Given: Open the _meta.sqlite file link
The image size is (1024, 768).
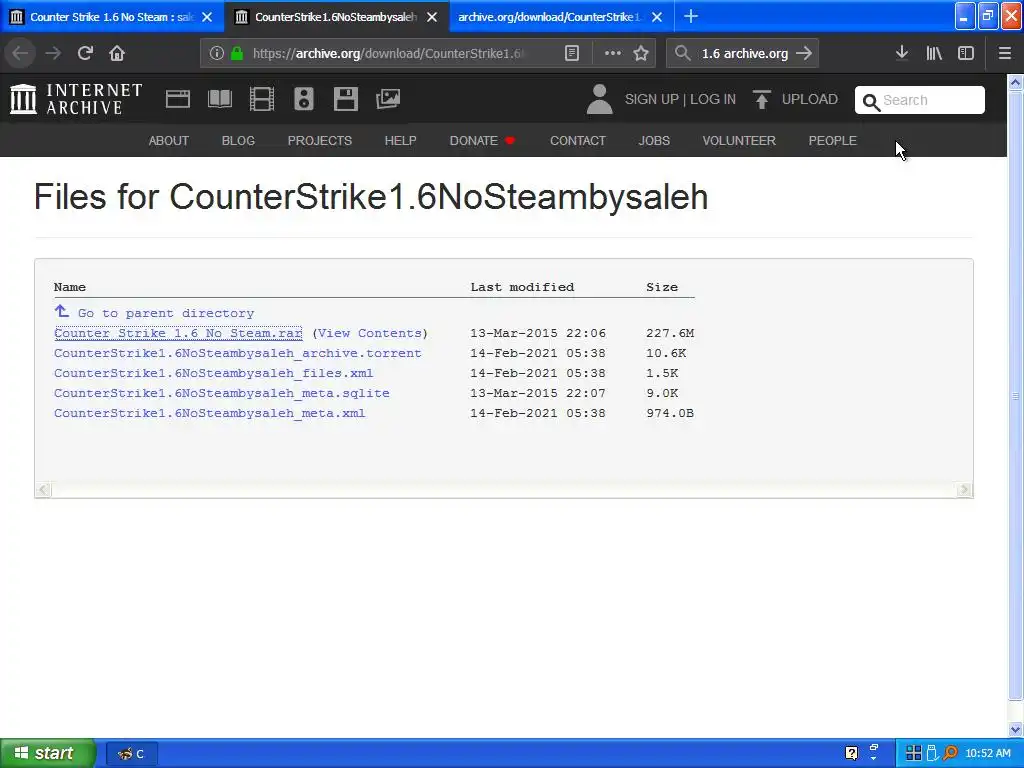Looking at the screenshot, I should click(222, 393).
